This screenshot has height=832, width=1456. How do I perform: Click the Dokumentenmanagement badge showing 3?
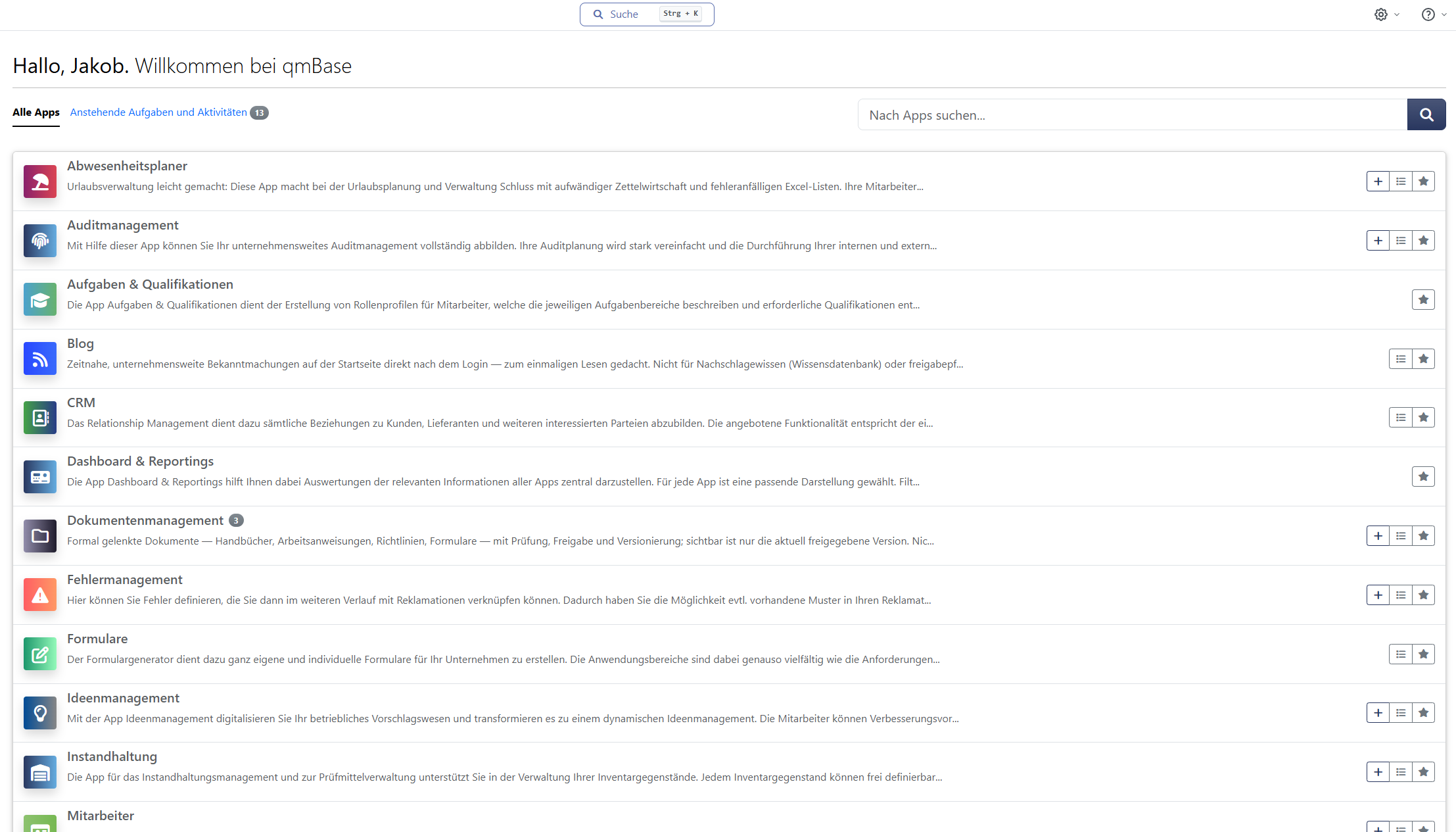pyautogui.click(x=236, y=521)
